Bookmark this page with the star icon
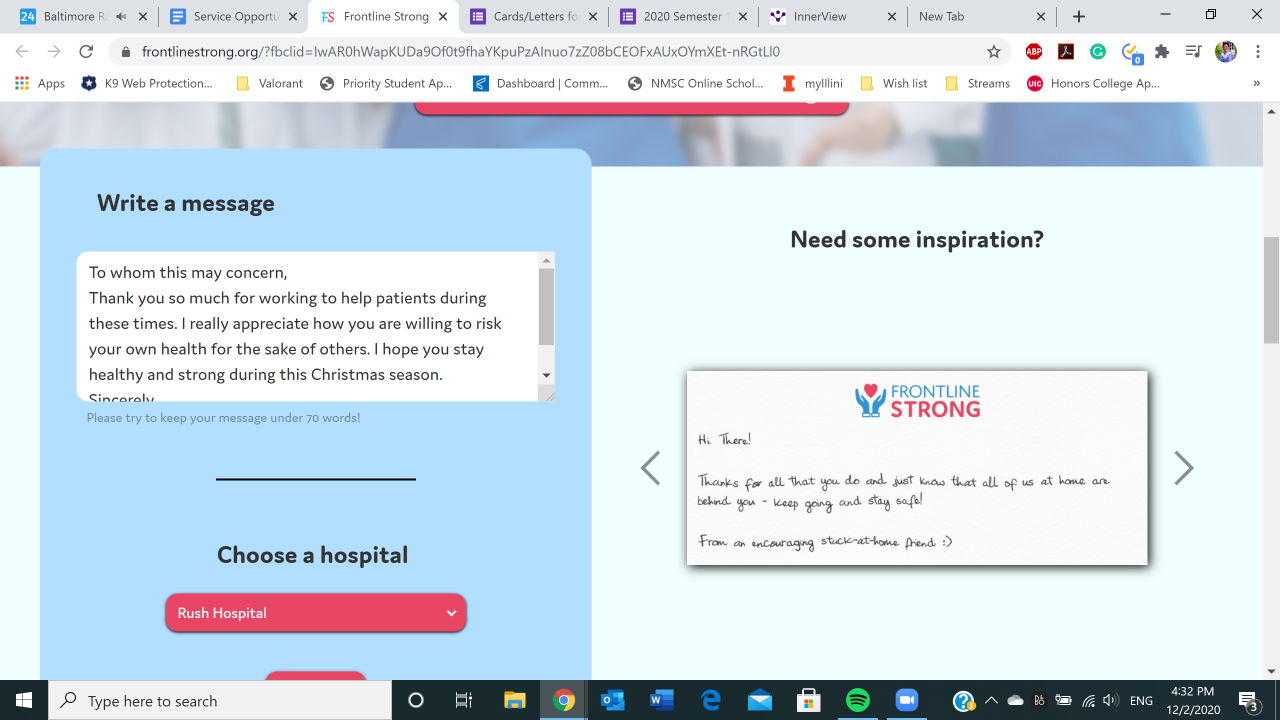The width and height of the screenshot is (1280, 720). point(994,52)
